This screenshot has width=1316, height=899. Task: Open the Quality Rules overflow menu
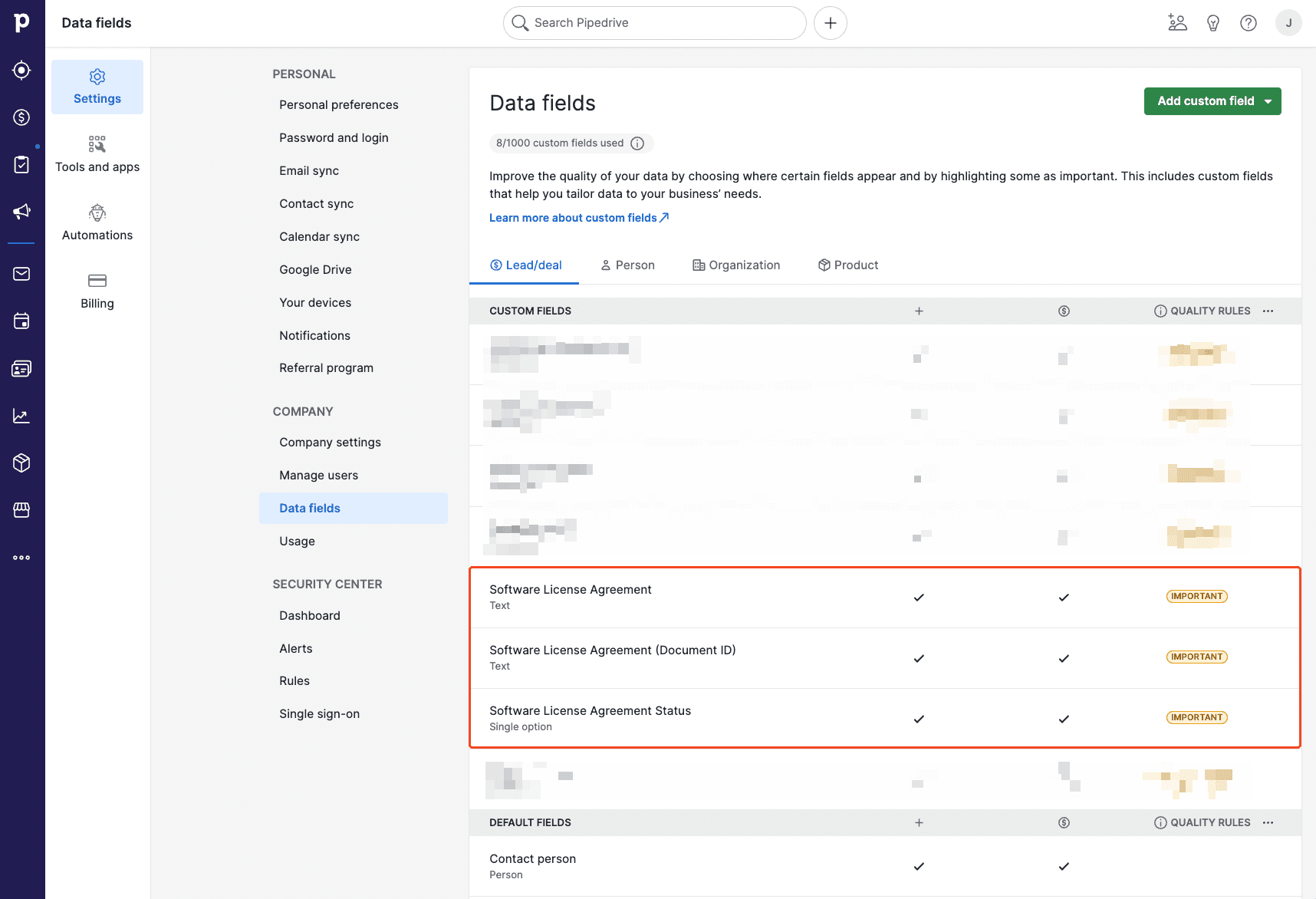[x=1268, y=311]
